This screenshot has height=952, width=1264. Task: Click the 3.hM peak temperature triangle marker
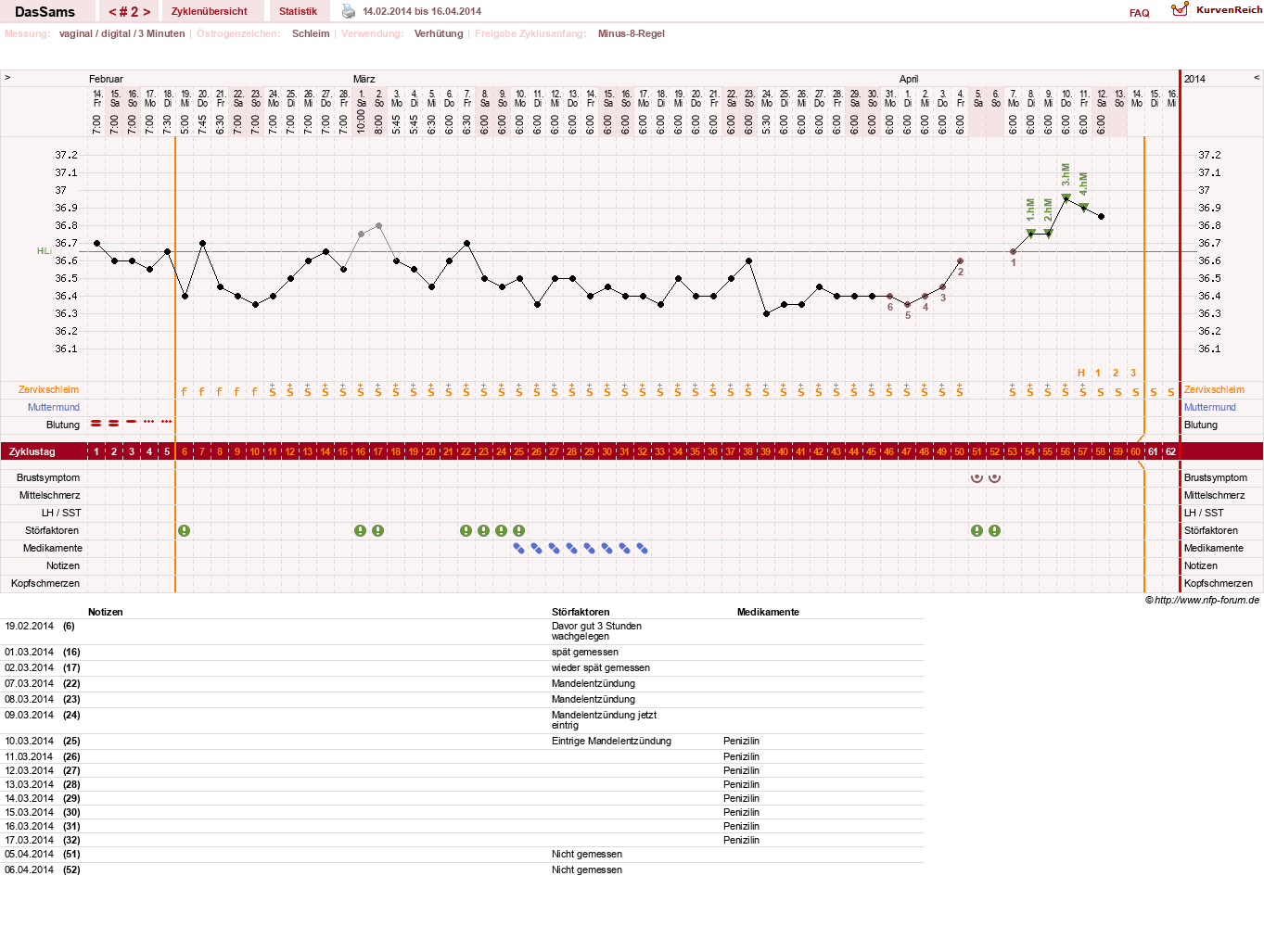coord(1066,198)
